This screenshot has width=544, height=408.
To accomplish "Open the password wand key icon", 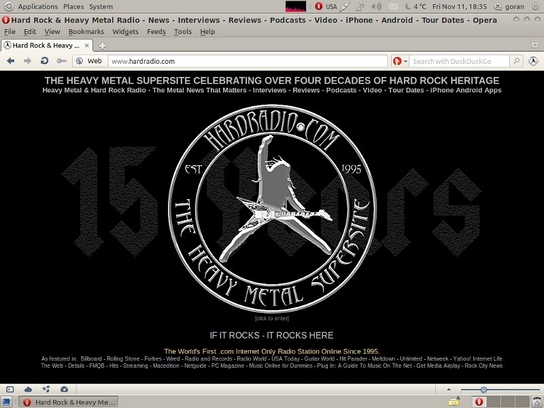I will [x=61, y=61].
